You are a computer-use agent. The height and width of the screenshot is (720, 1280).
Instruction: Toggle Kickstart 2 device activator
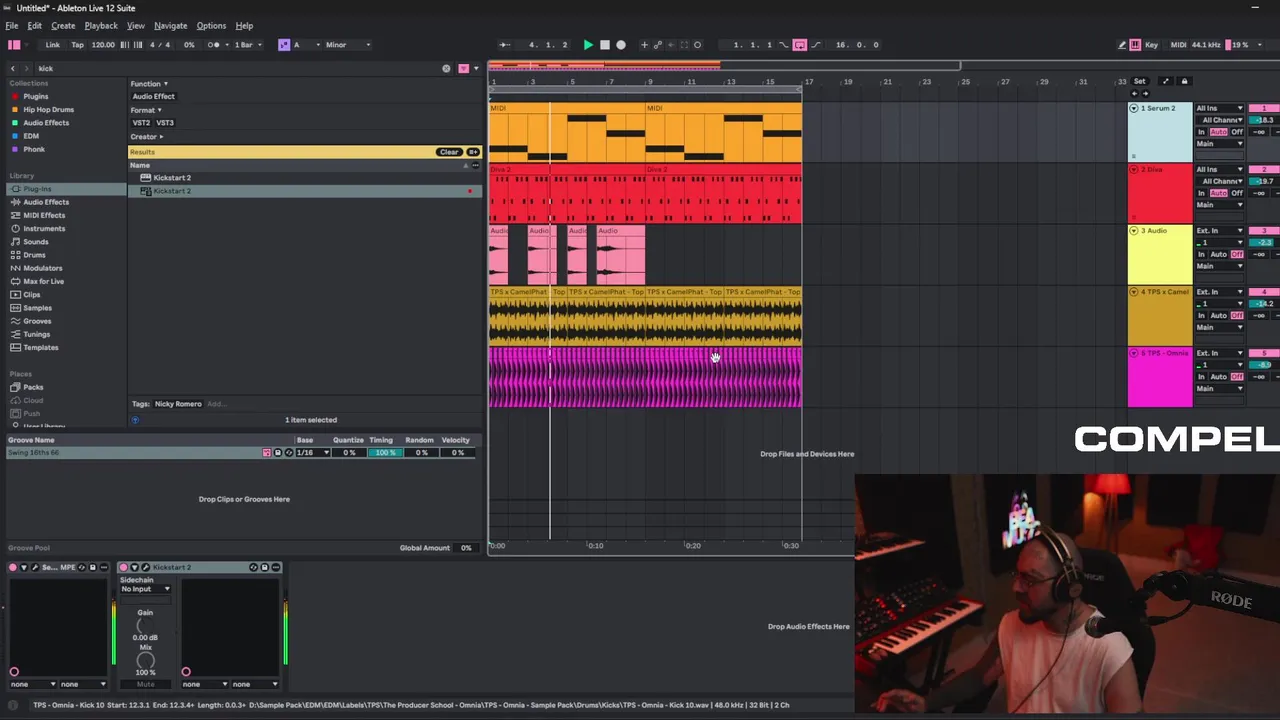(124, 568)
